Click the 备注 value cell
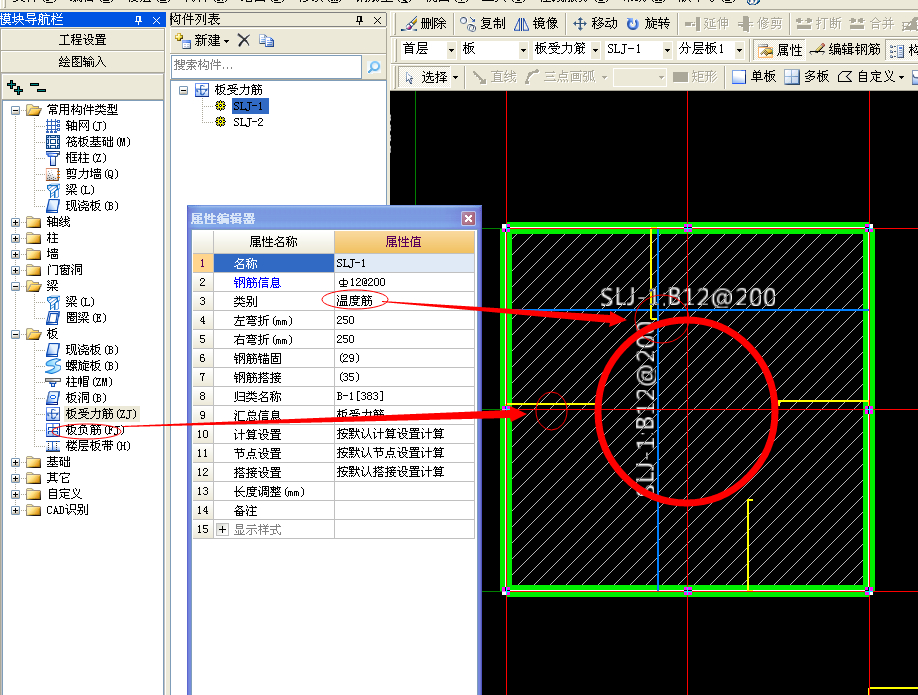The image size is (918, 695). tap(405, 510)
